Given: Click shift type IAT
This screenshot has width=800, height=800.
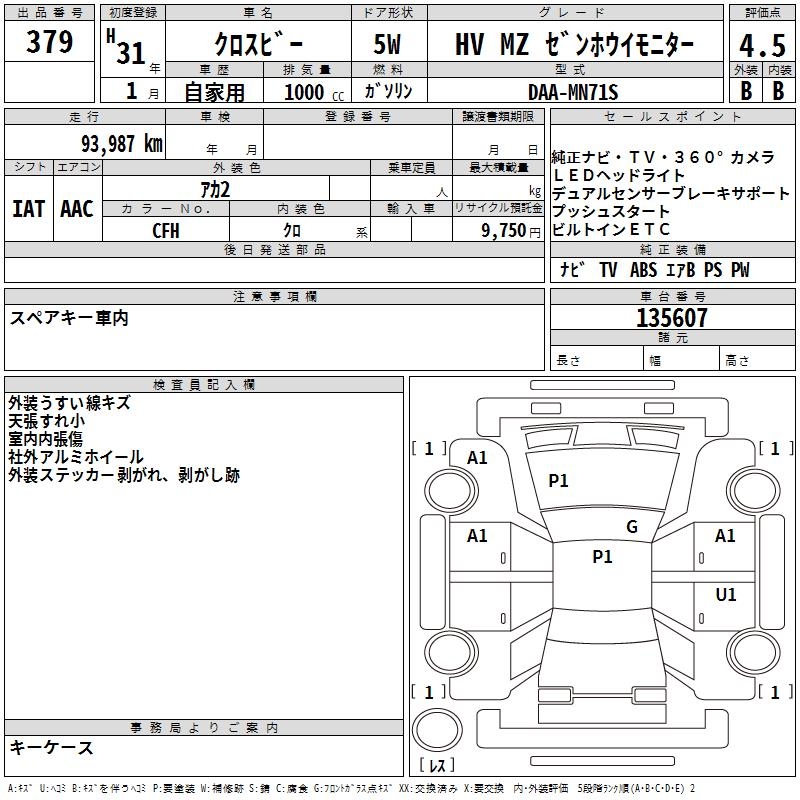Looking at the screenshot, I should coord(28,209).
